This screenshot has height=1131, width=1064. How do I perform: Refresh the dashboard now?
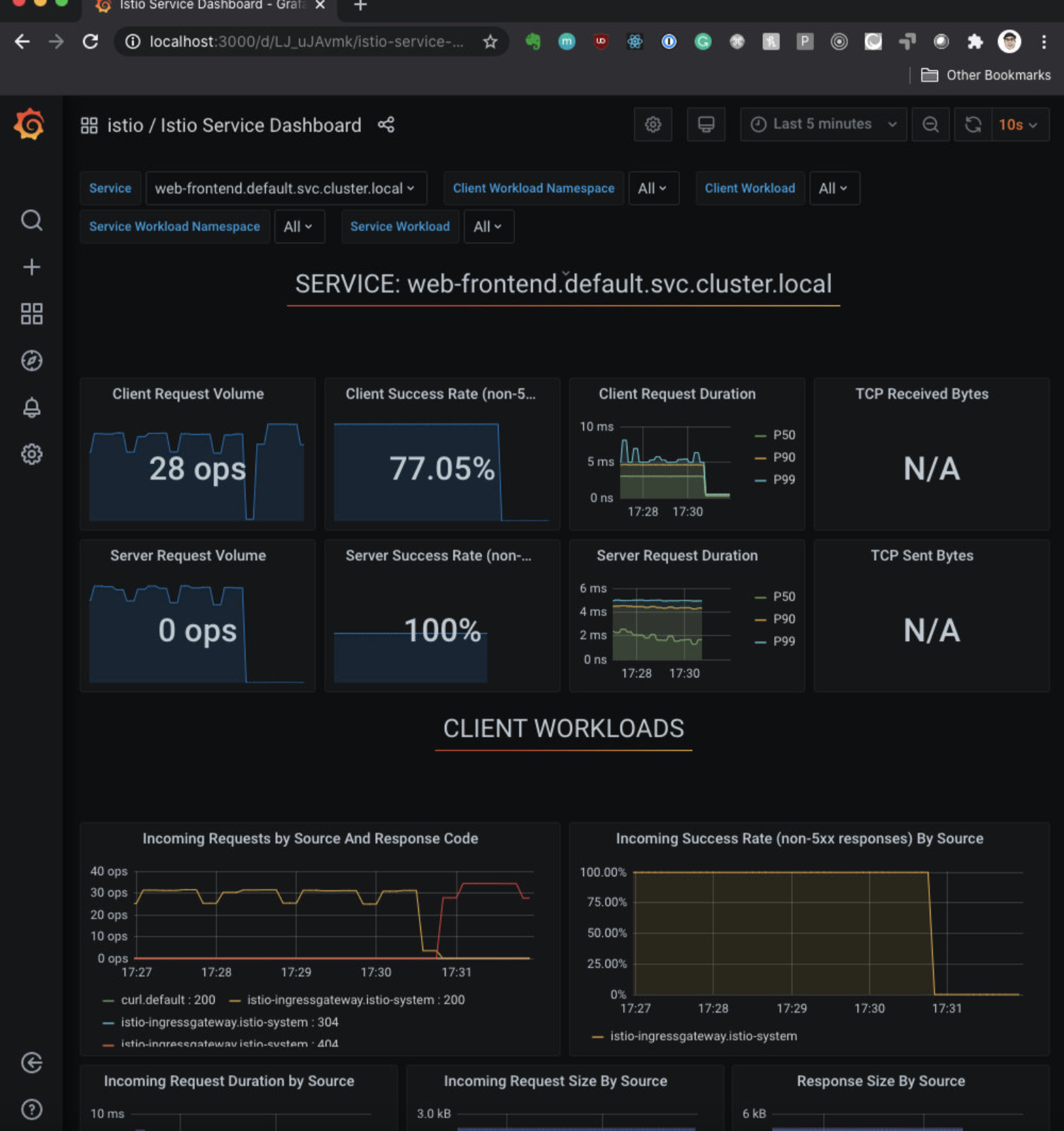click(973, 125)
